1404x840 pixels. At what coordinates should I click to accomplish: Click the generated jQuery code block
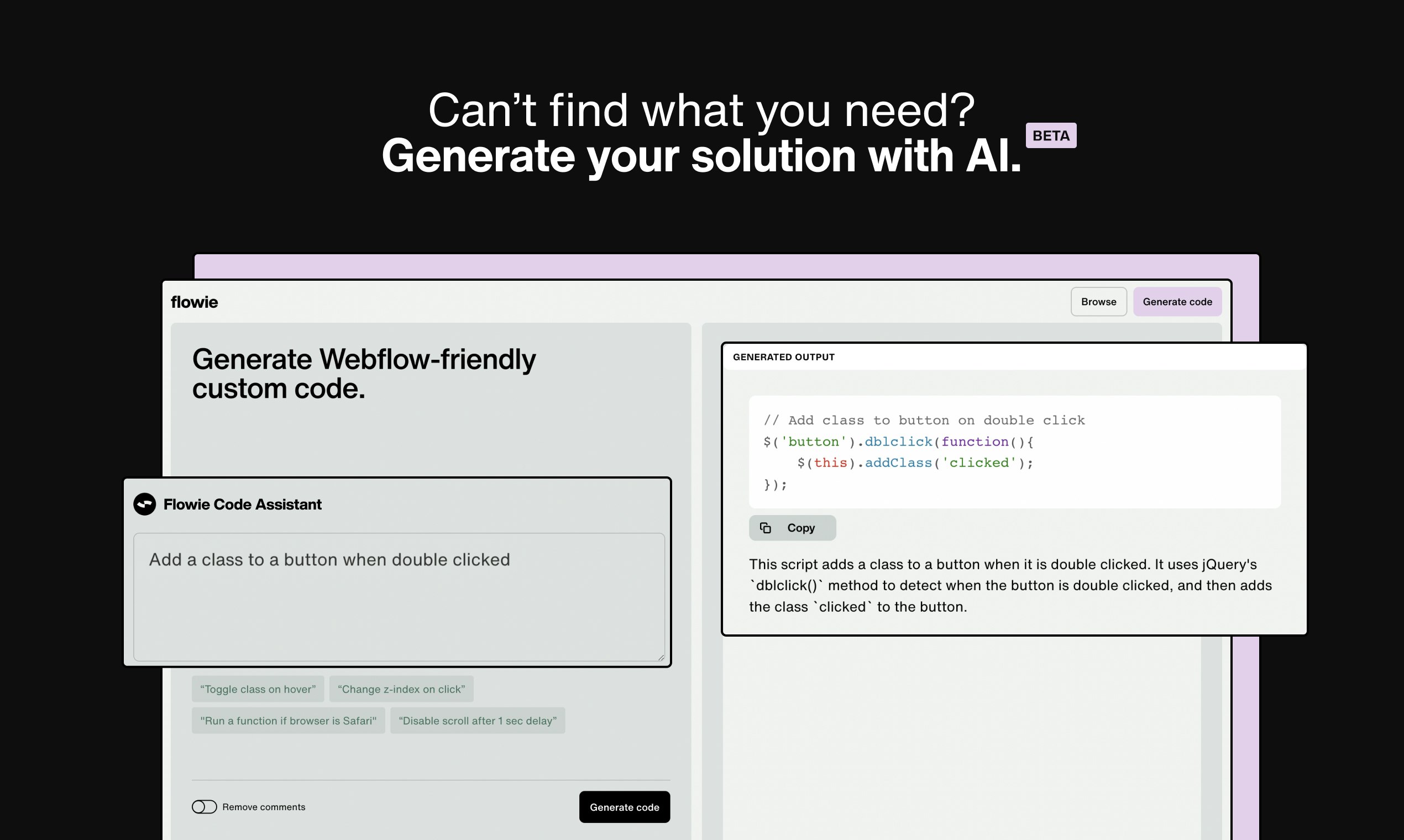click(1014, 452)
